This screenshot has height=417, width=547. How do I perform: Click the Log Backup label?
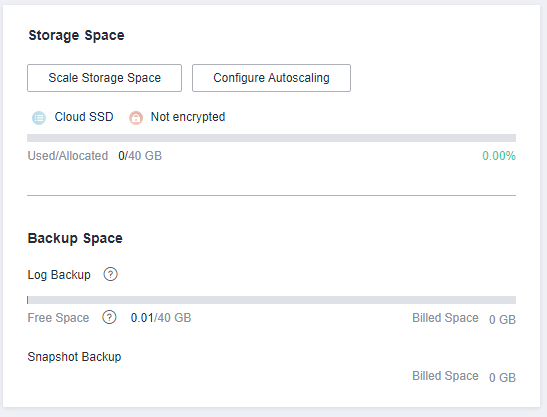[59, 275]
